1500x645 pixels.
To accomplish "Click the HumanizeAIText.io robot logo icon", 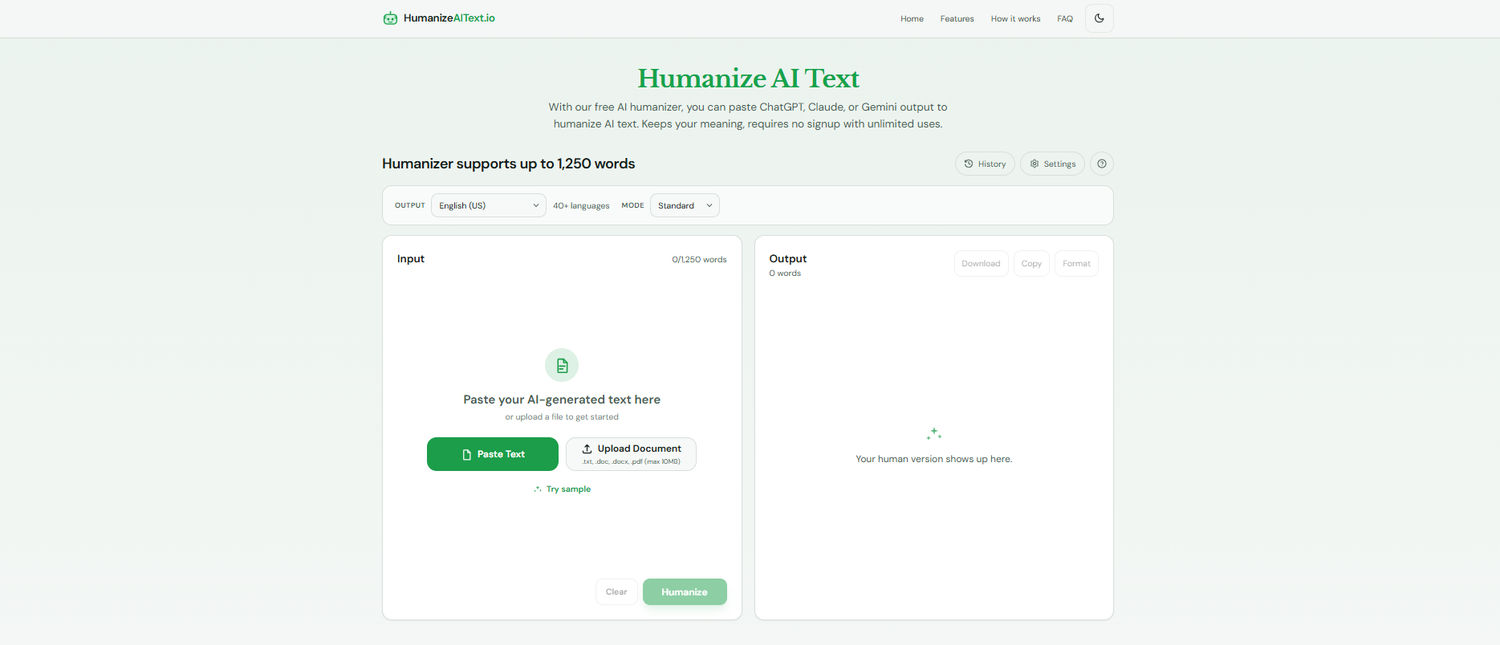I will point(390,18).
